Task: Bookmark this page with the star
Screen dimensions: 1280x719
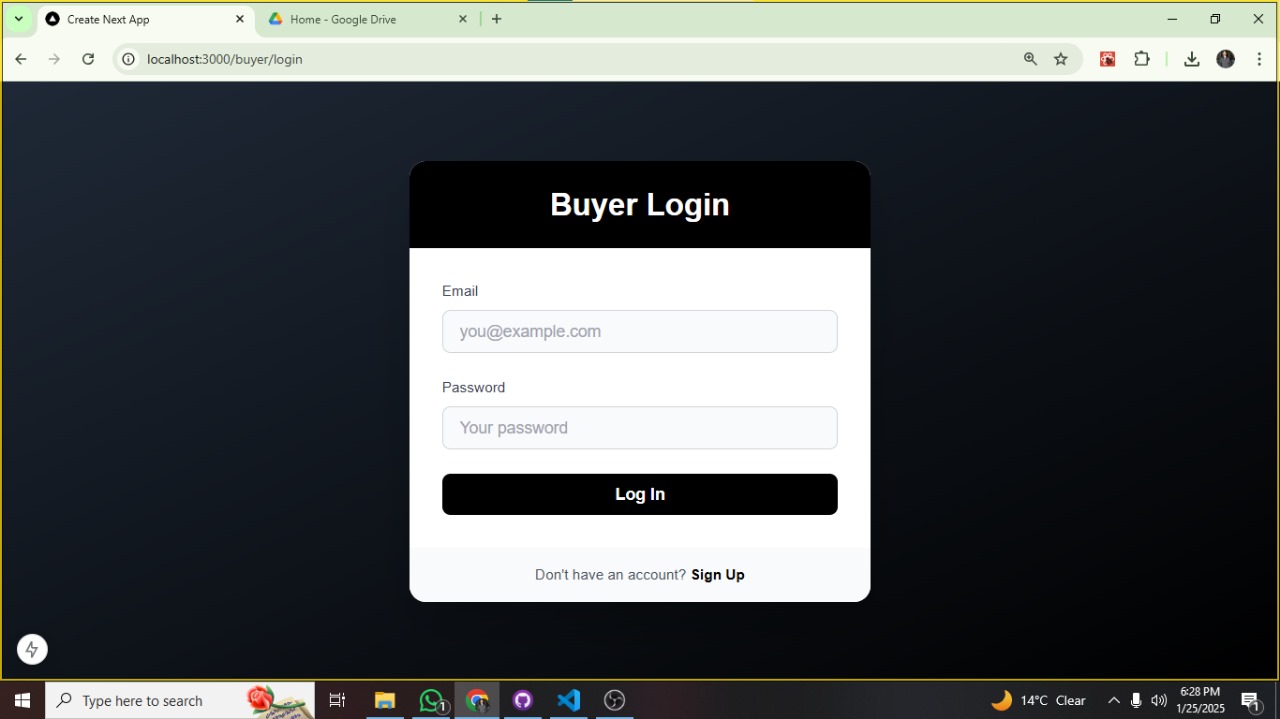Action: [x=1061, y=59]
